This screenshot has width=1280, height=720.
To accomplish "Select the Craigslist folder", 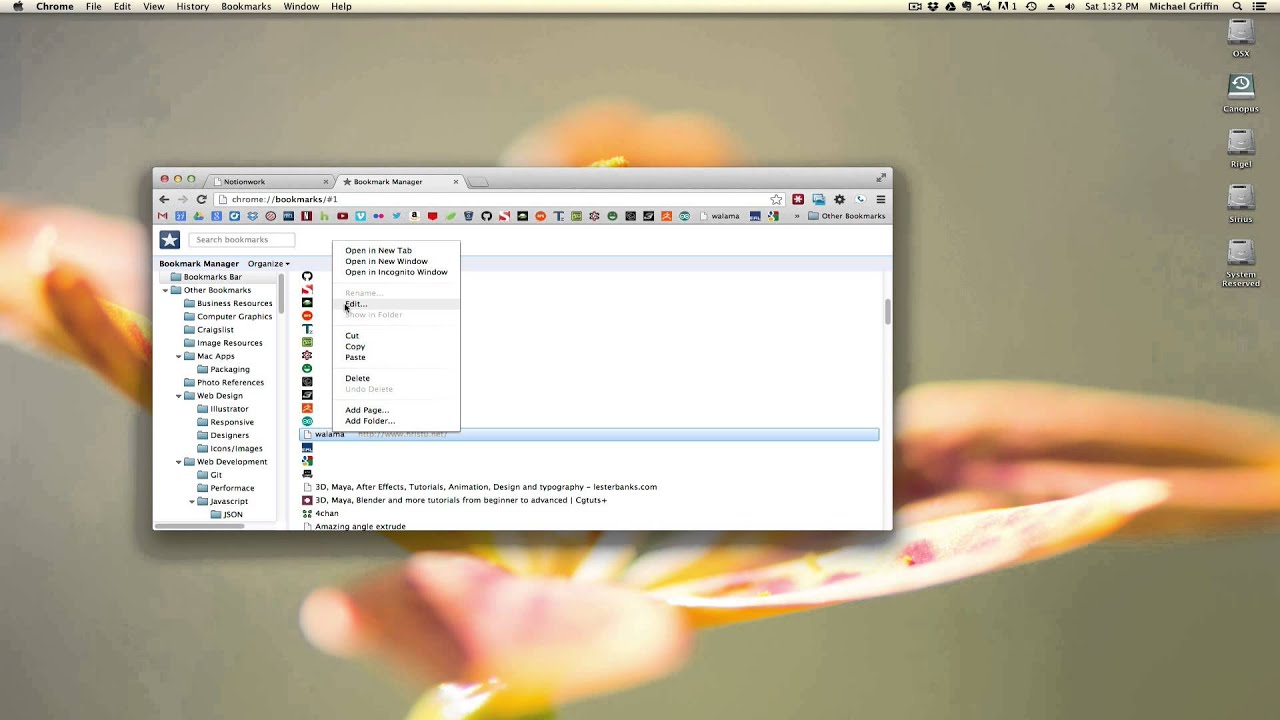I will coord(209,329).
